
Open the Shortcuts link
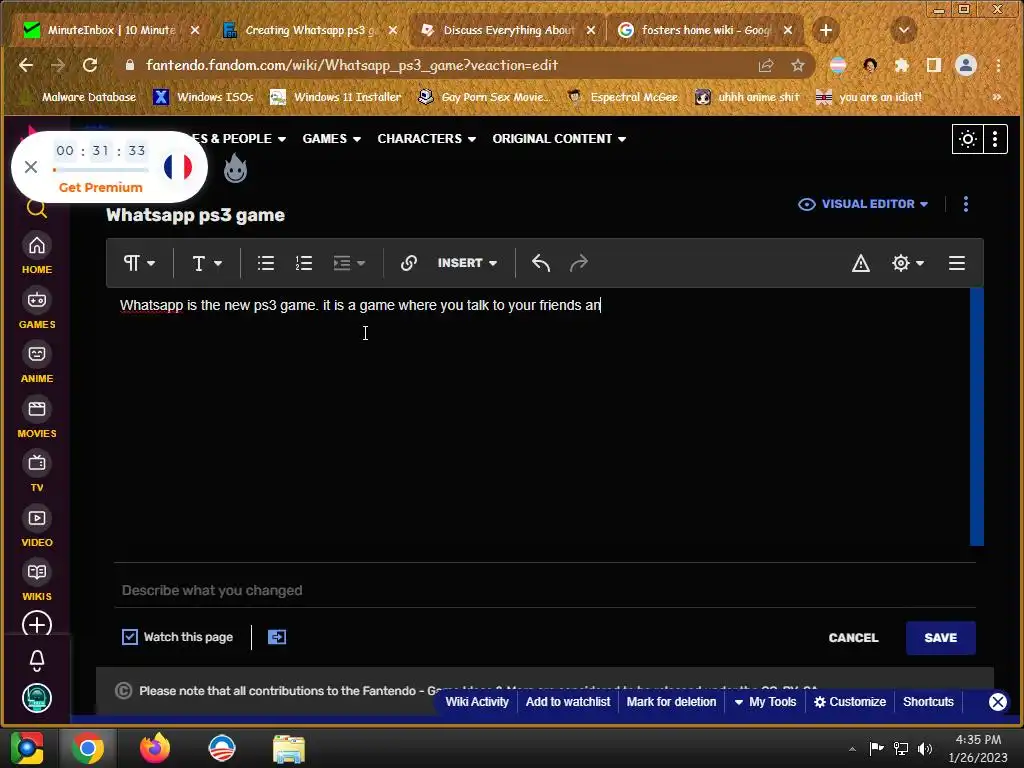click(x=928, y=701)
